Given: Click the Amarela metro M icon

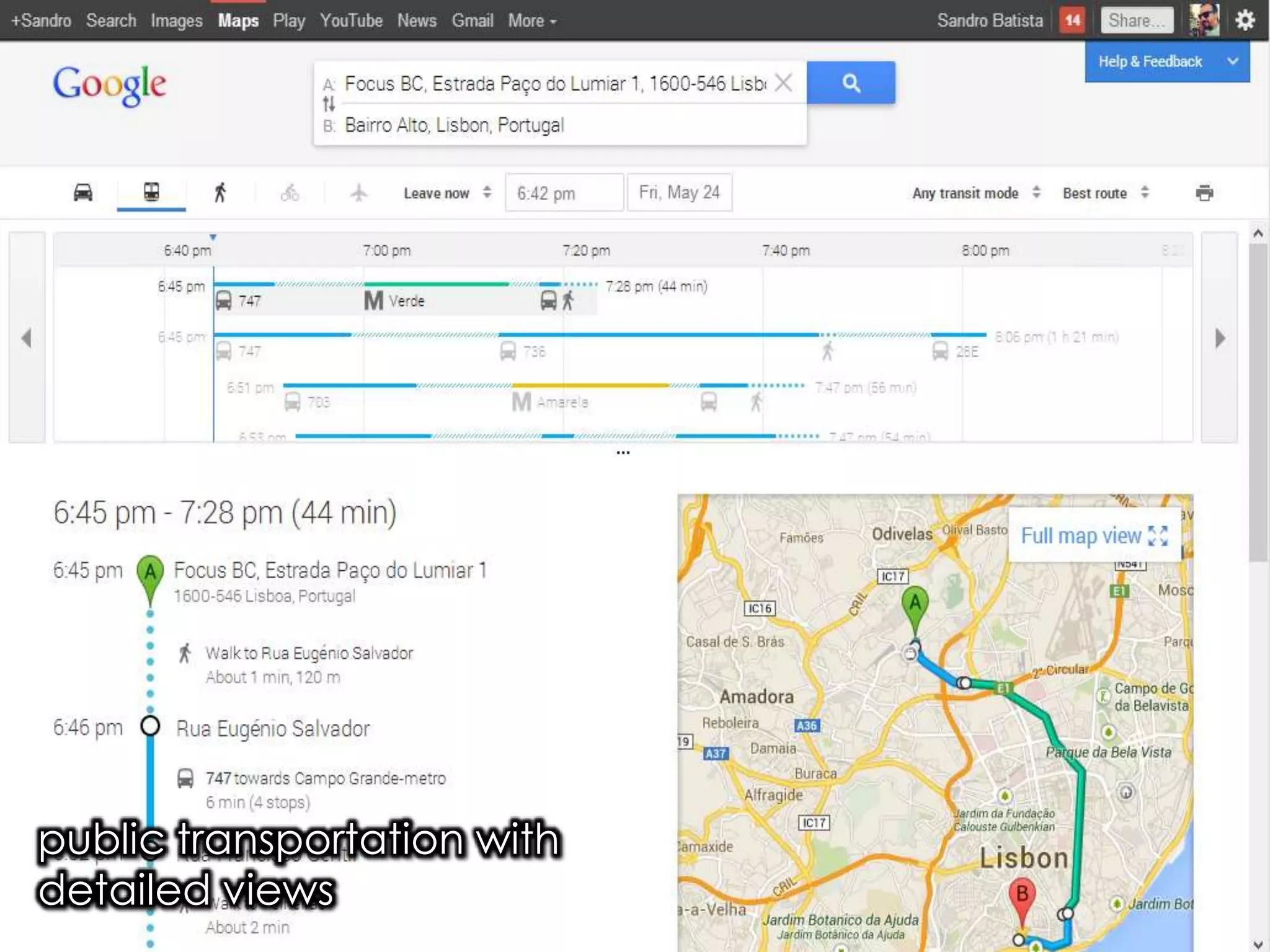Looking at the screenshot, I should tap(522, 402).
